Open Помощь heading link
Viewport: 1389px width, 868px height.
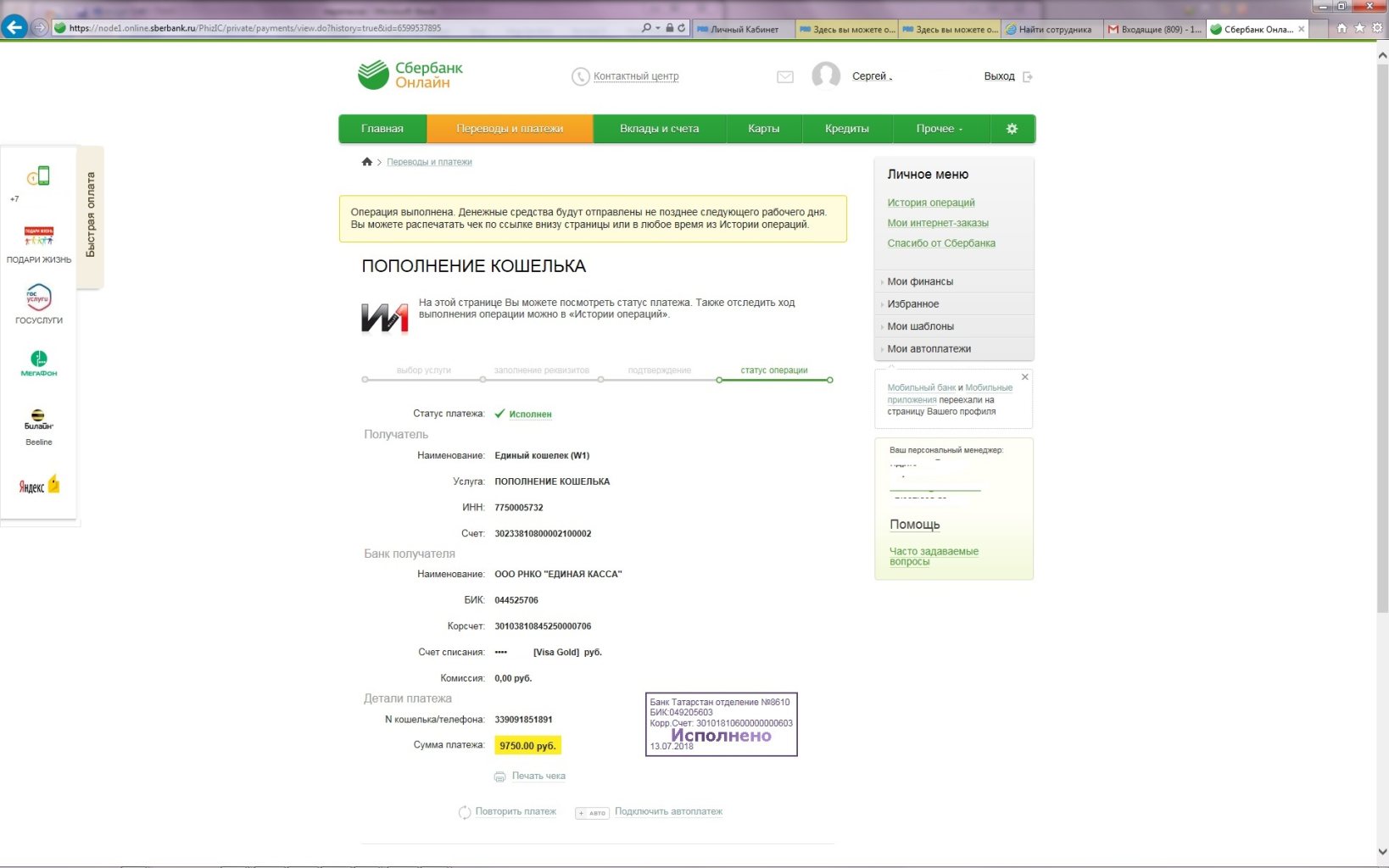tap(914, 525)
